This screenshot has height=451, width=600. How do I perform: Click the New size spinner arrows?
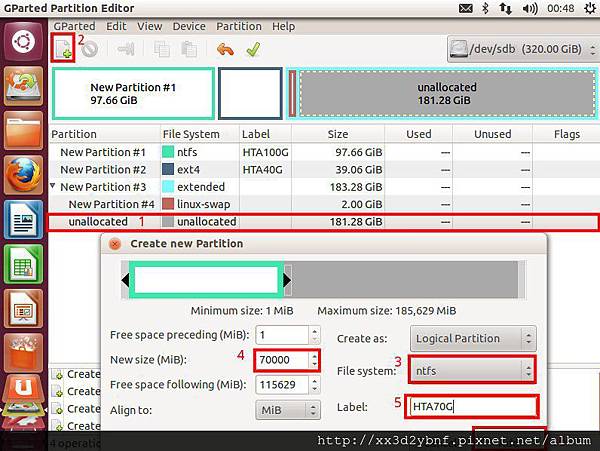tap(315, 360)
